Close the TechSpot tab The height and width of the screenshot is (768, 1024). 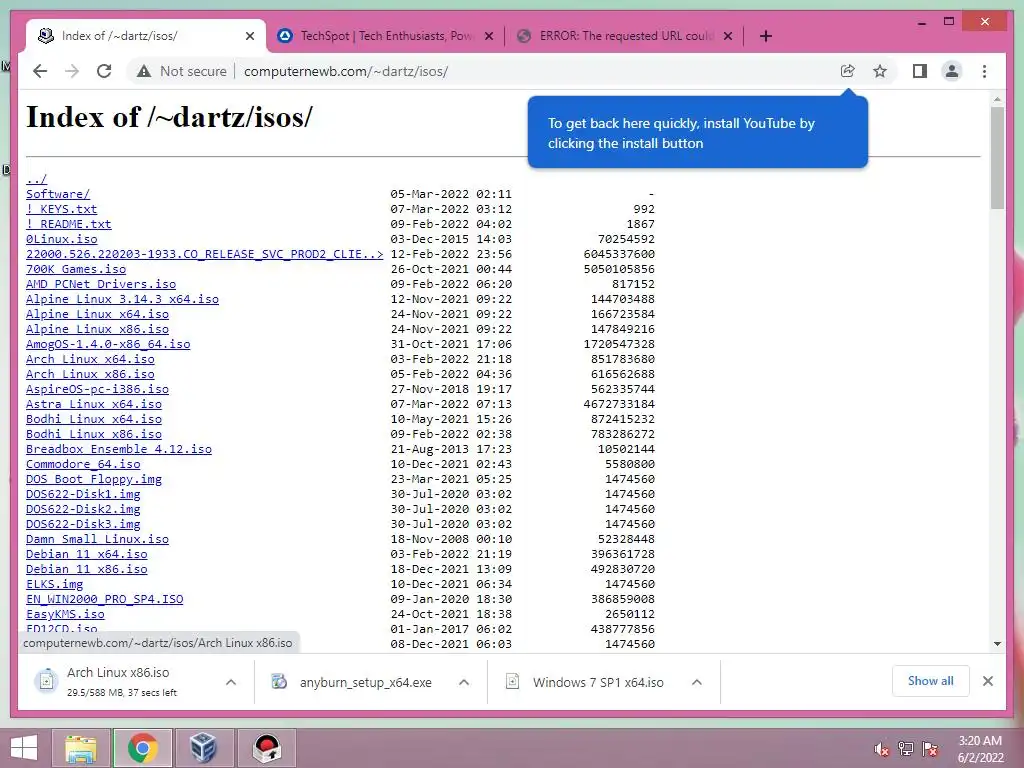[488, 36]
